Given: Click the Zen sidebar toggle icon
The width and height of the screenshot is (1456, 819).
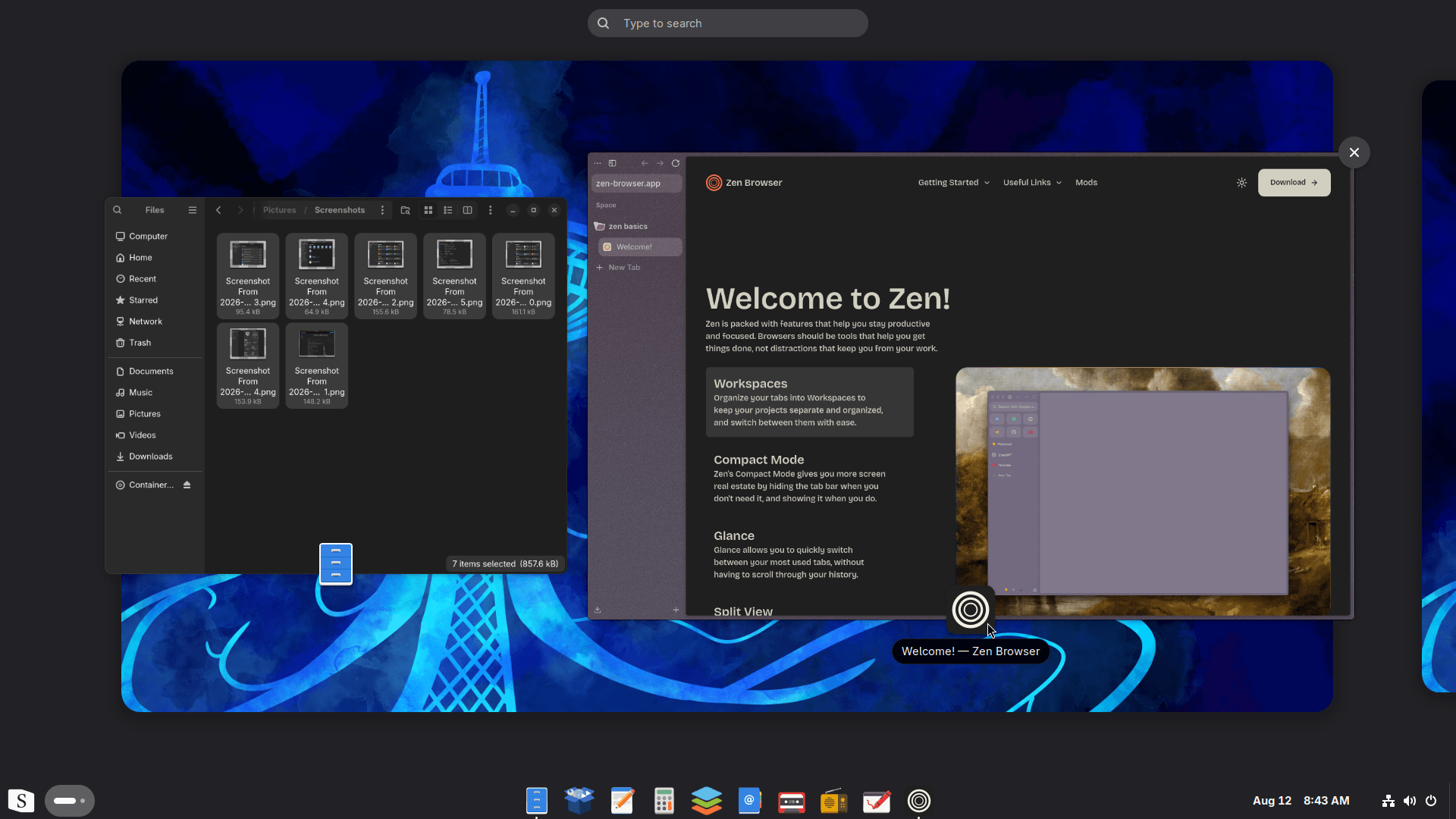Looking at the screenshot, I should click(x=613, y=163).
